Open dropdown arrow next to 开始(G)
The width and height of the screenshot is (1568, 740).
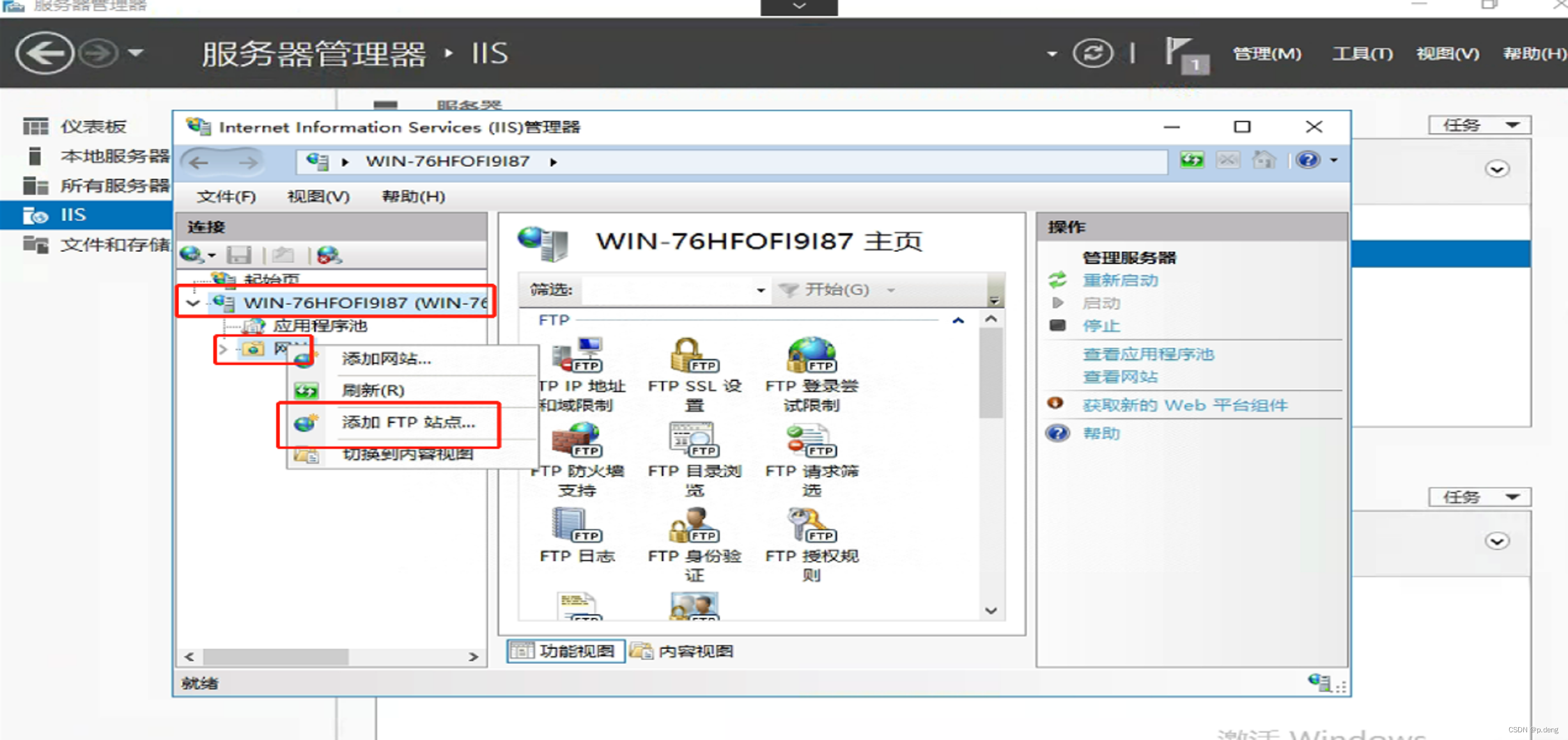(890, 290)
